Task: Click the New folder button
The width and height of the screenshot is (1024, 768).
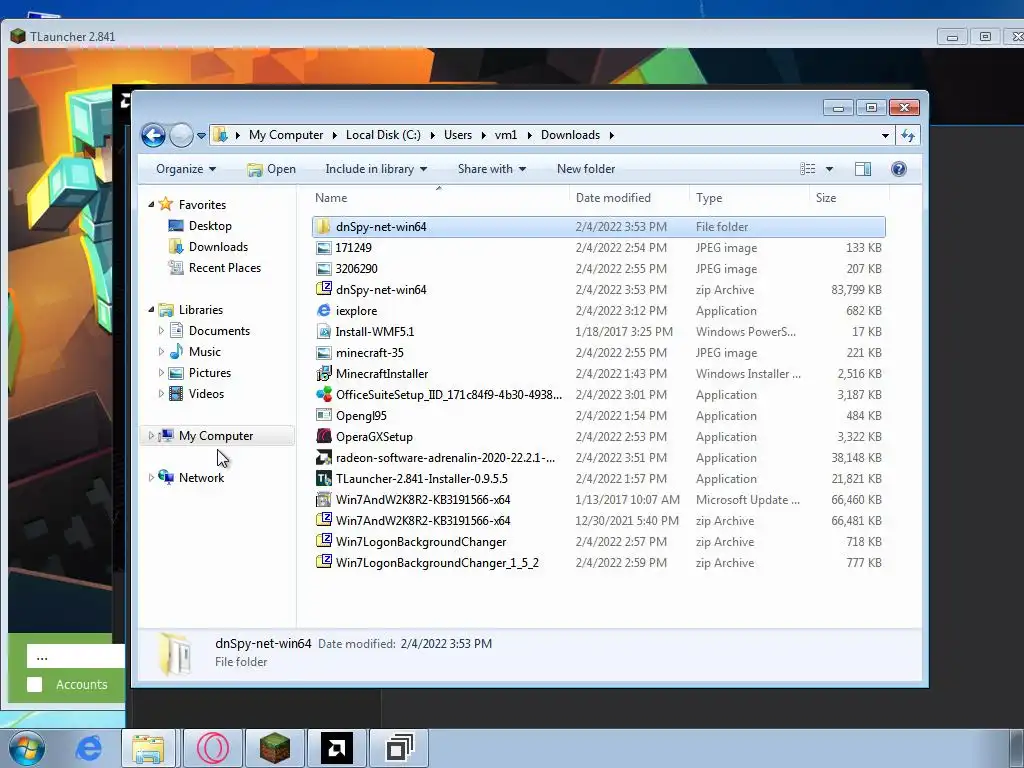Action: click(x=586, y=169)
